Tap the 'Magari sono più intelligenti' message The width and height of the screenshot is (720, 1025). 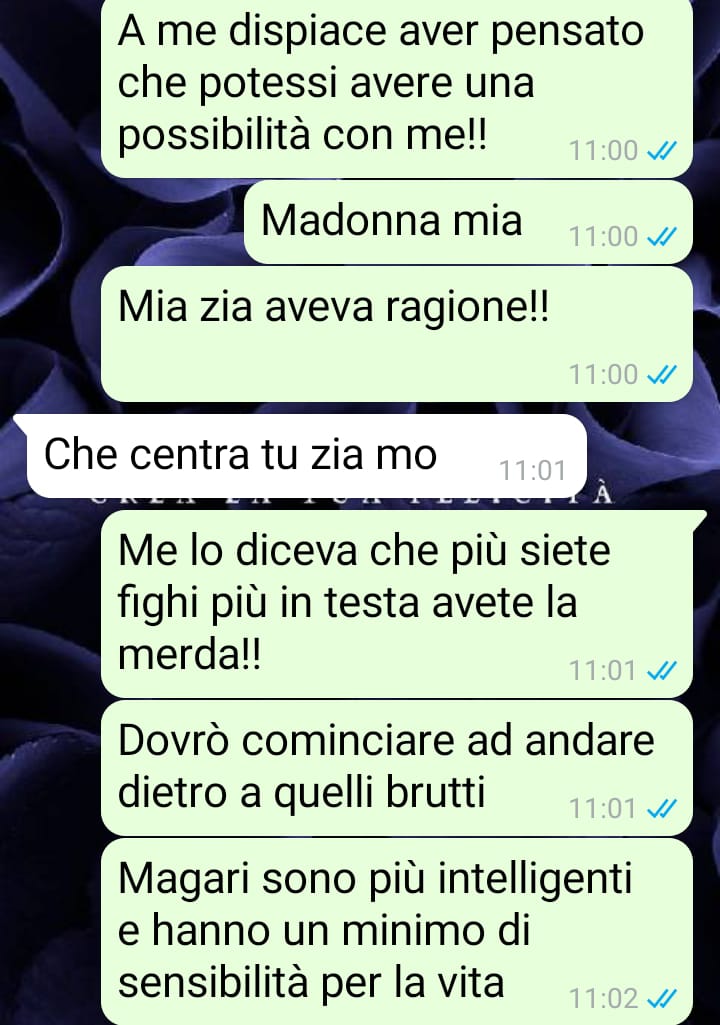click(396, 932)
